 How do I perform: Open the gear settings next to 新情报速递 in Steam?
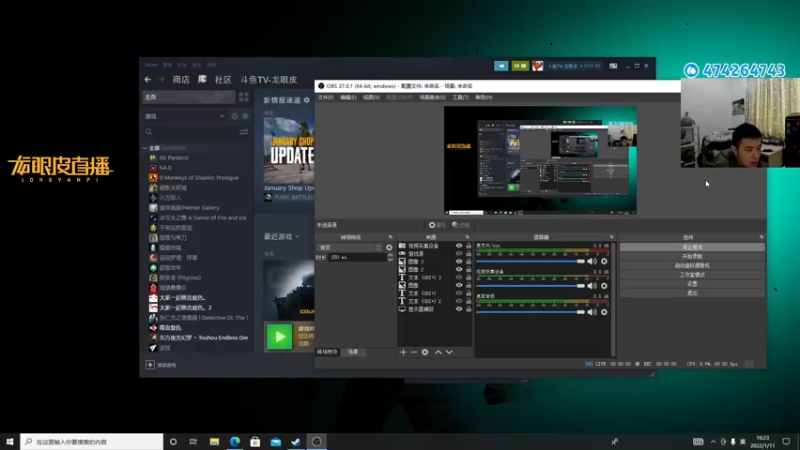(x=307, y=100)
